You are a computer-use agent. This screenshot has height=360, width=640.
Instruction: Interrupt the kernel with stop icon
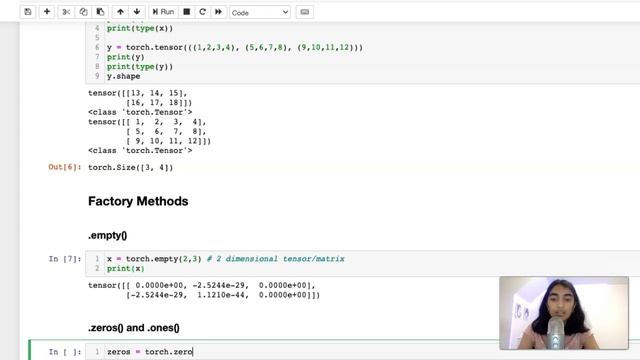(x=187, y=12)
